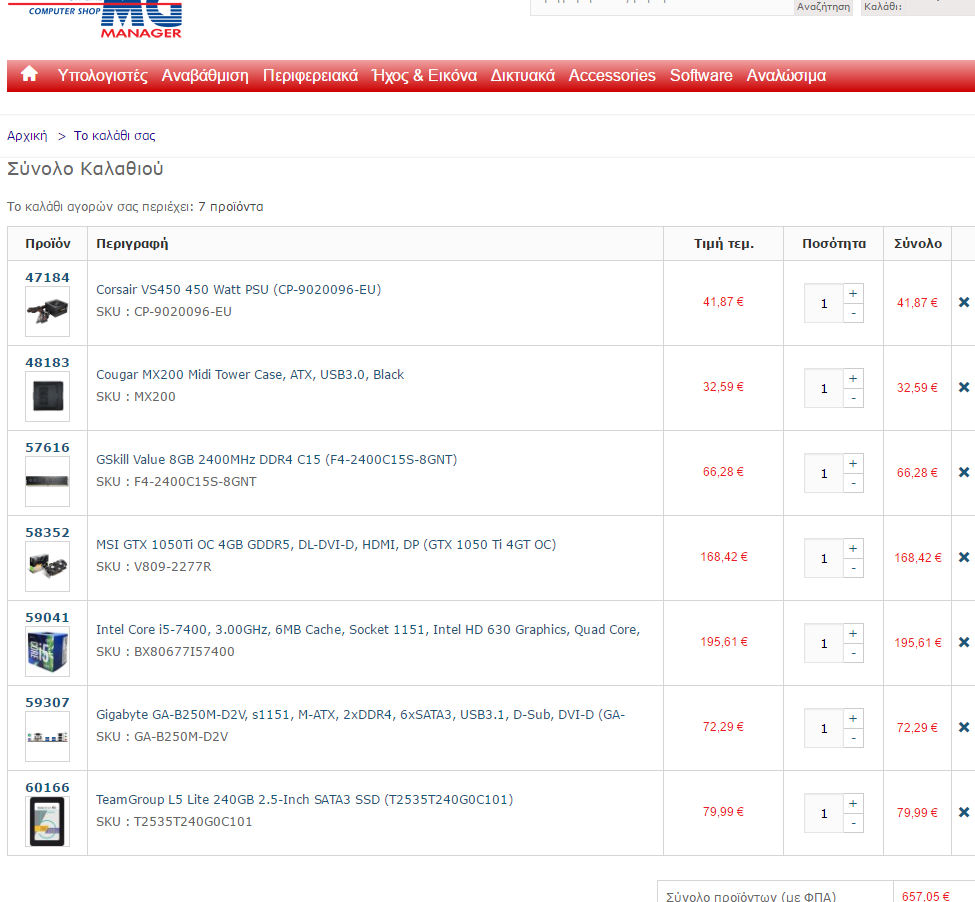Remove Corsair VS450 PSU from cart
The height and width of the screenshot is (902, 975).
coord(964,302)
